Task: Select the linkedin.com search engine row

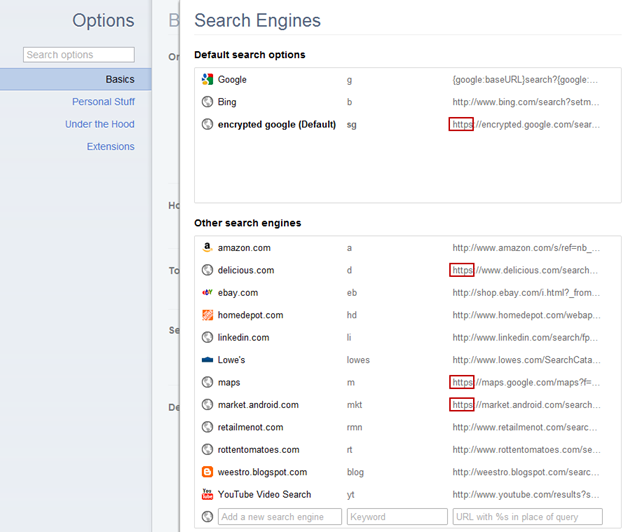Action: click(x=243, y=338)
